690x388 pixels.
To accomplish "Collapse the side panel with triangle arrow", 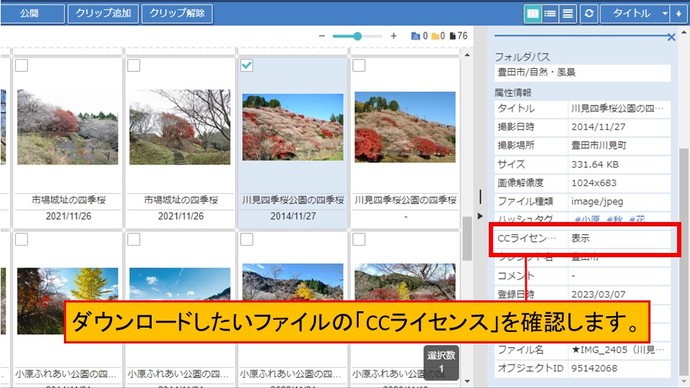I will click(480, 216).
